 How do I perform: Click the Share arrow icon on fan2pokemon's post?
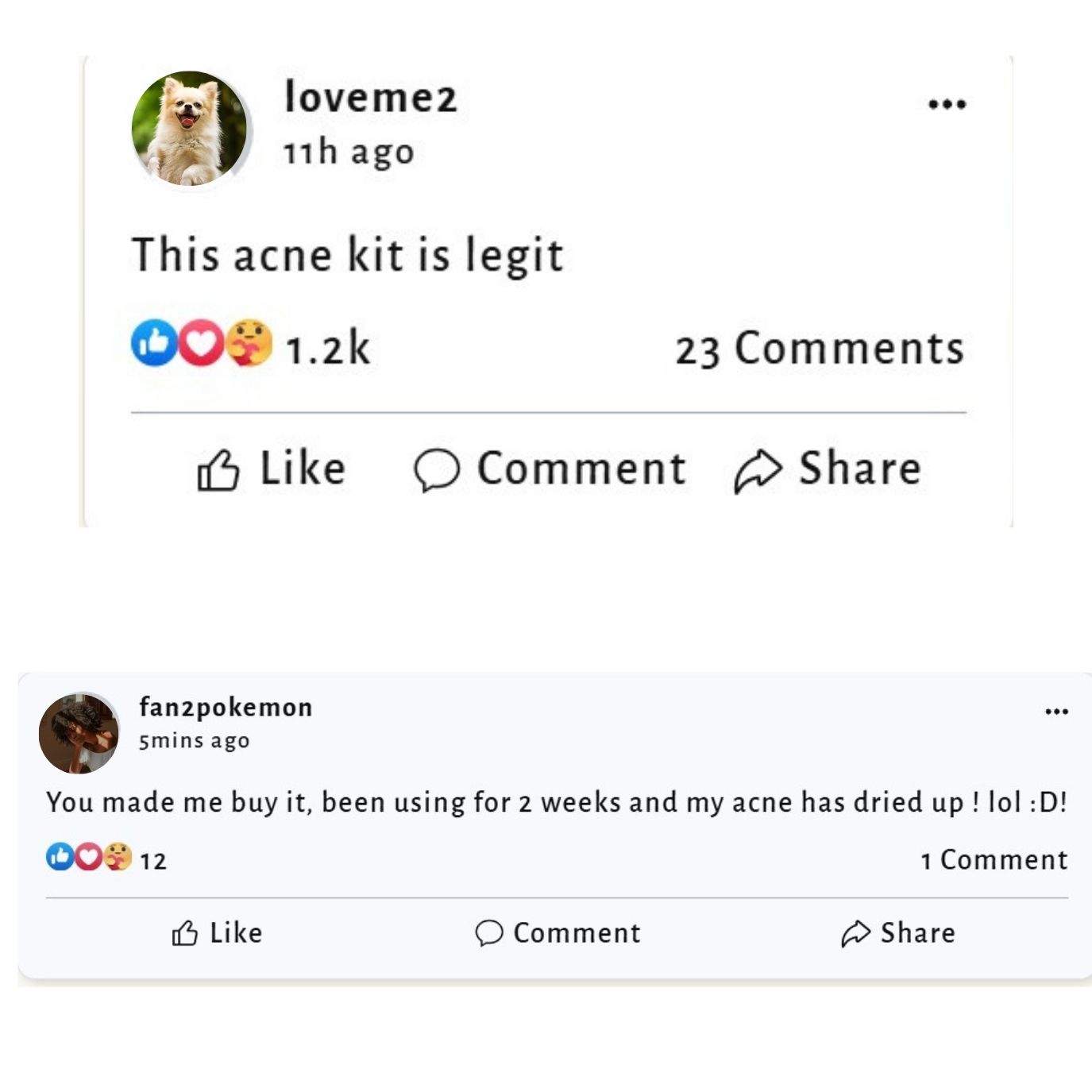pyautogui.click(x=855, y=933)
